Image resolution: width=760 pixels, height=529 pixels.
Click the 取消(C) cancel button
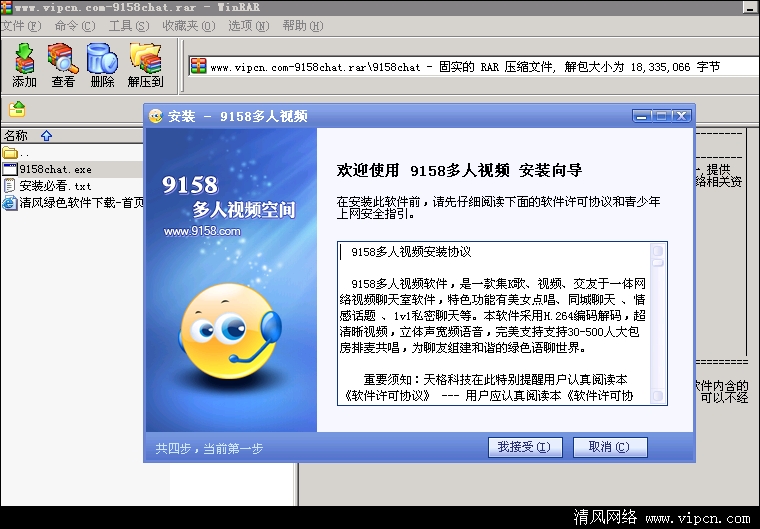coord(610,447)
